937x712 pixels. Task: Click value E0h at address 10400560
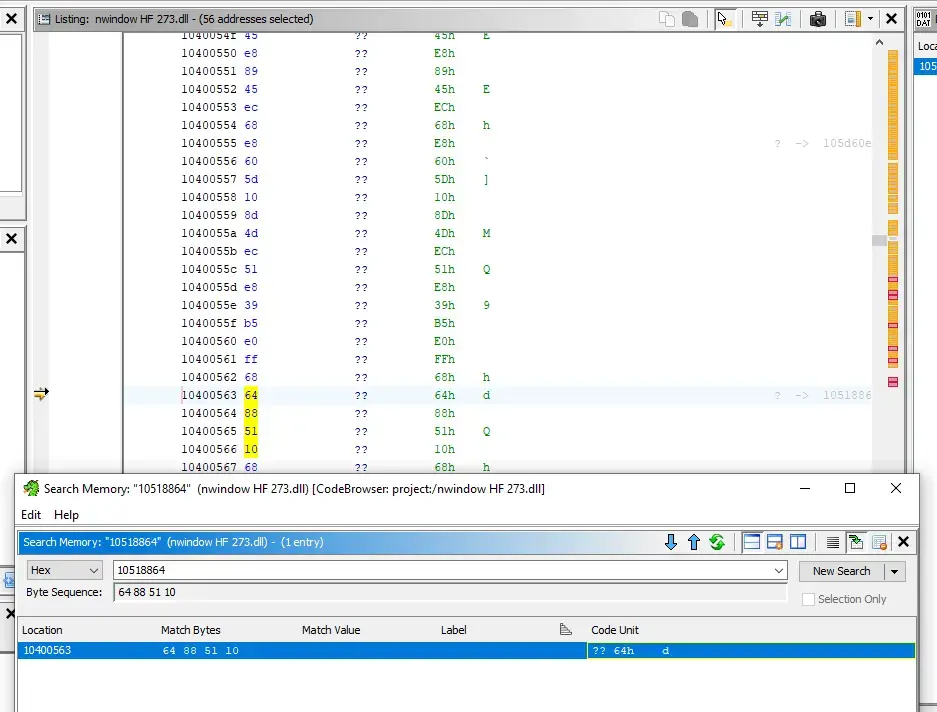445,341
